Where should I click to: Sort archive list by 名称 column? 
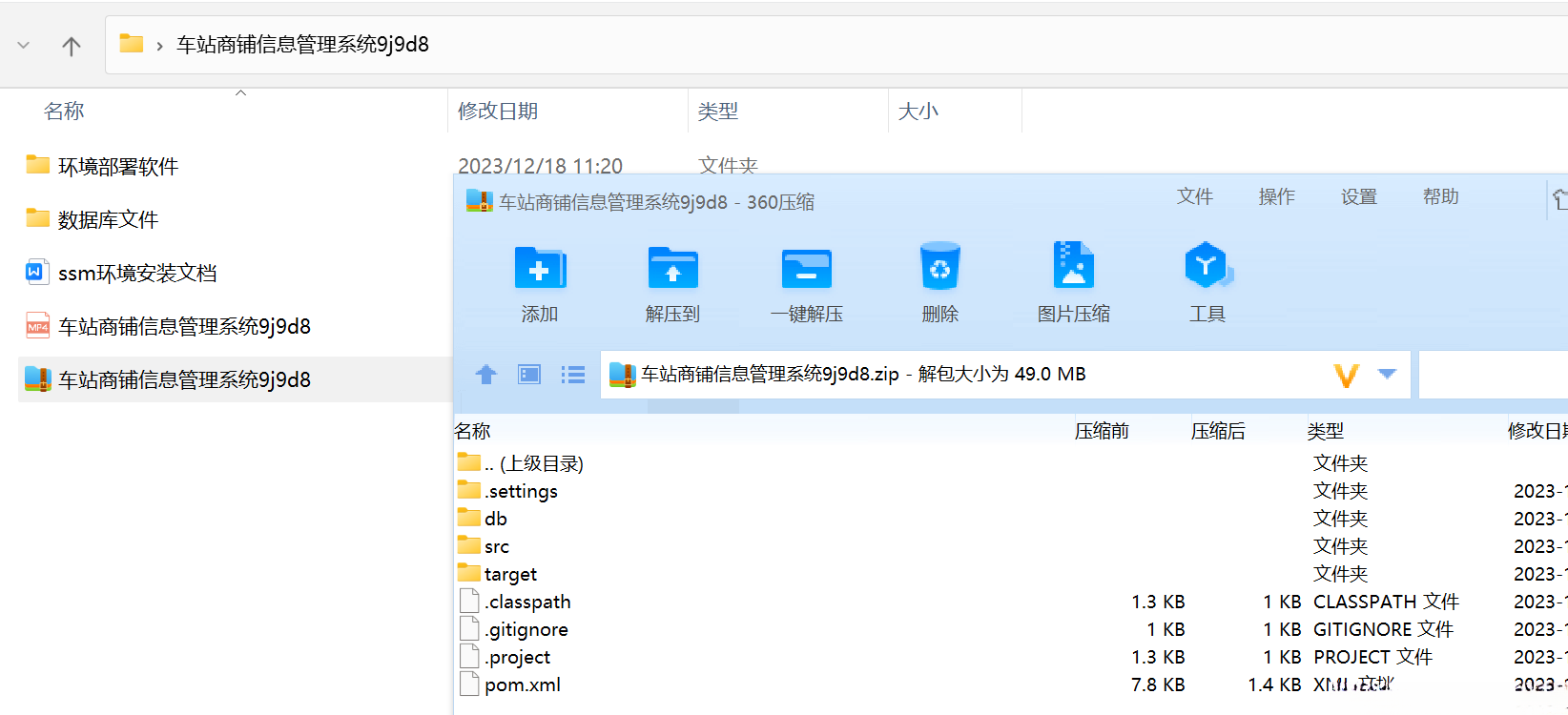point(473,431)
